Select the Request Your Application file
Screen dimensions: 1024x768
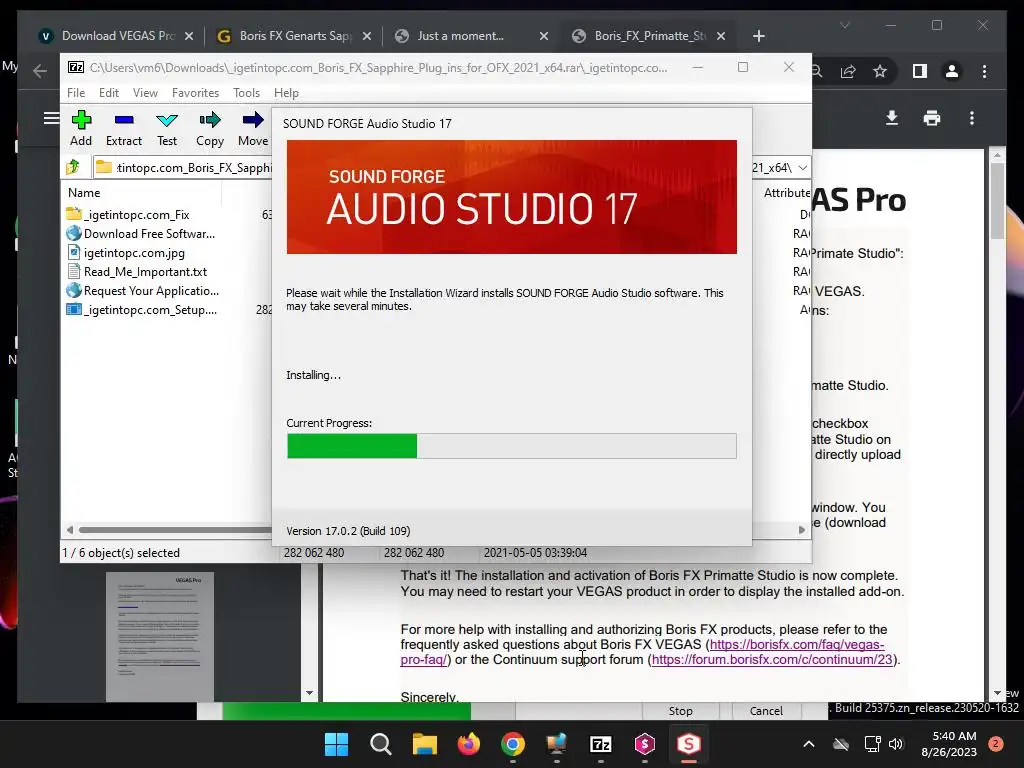tap(151, 291)
